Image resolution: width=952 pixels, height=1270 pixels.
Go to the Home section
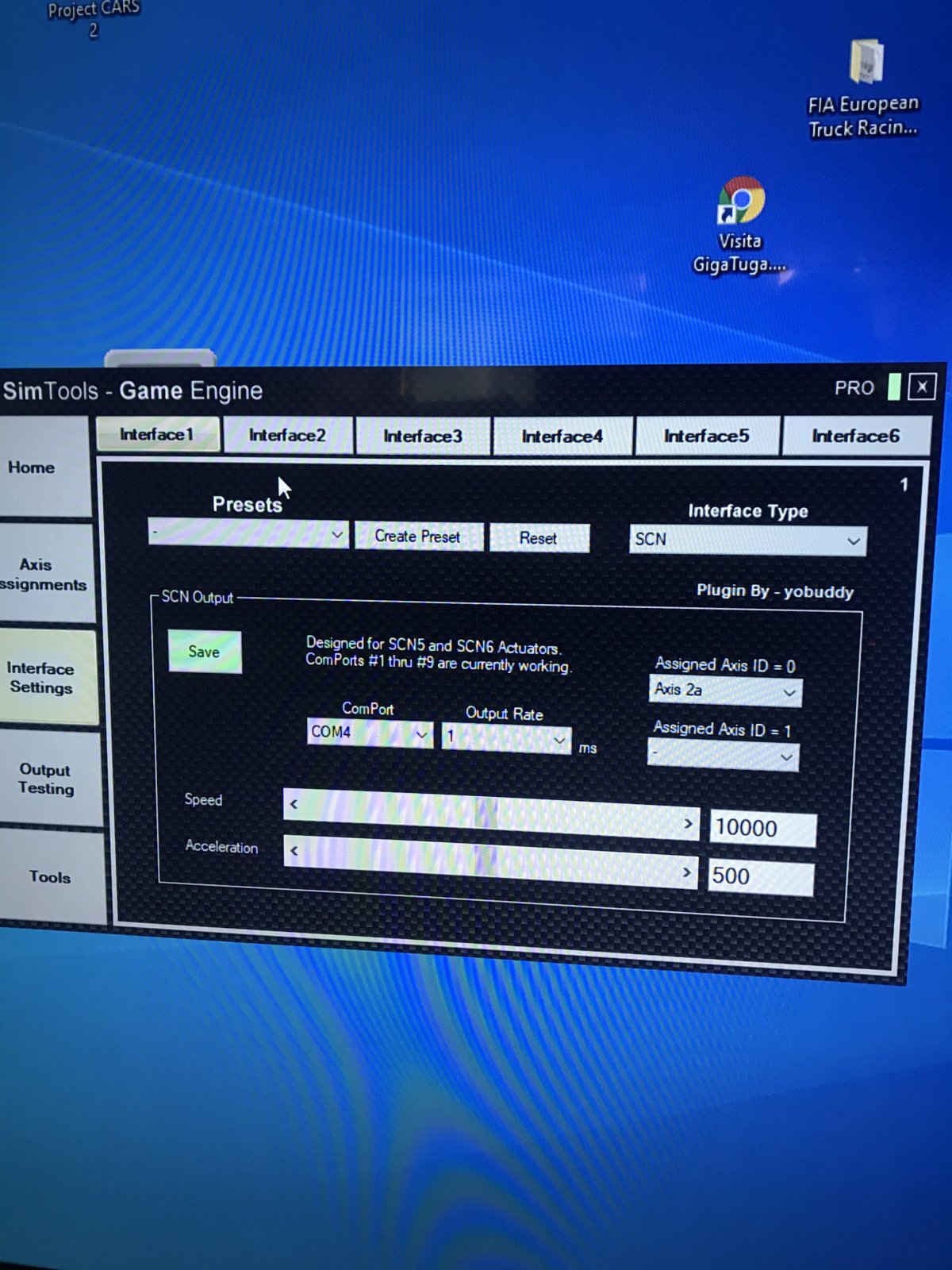(x=44, y=467)
